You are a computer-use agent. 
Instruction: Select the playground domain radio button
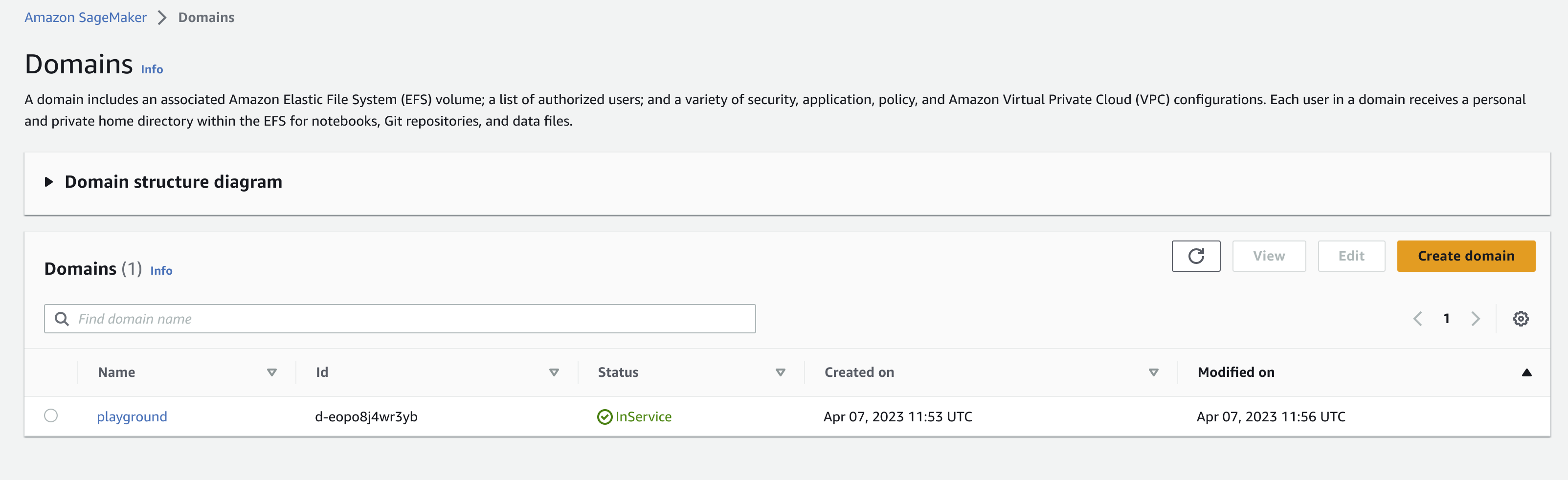point(51,415)
